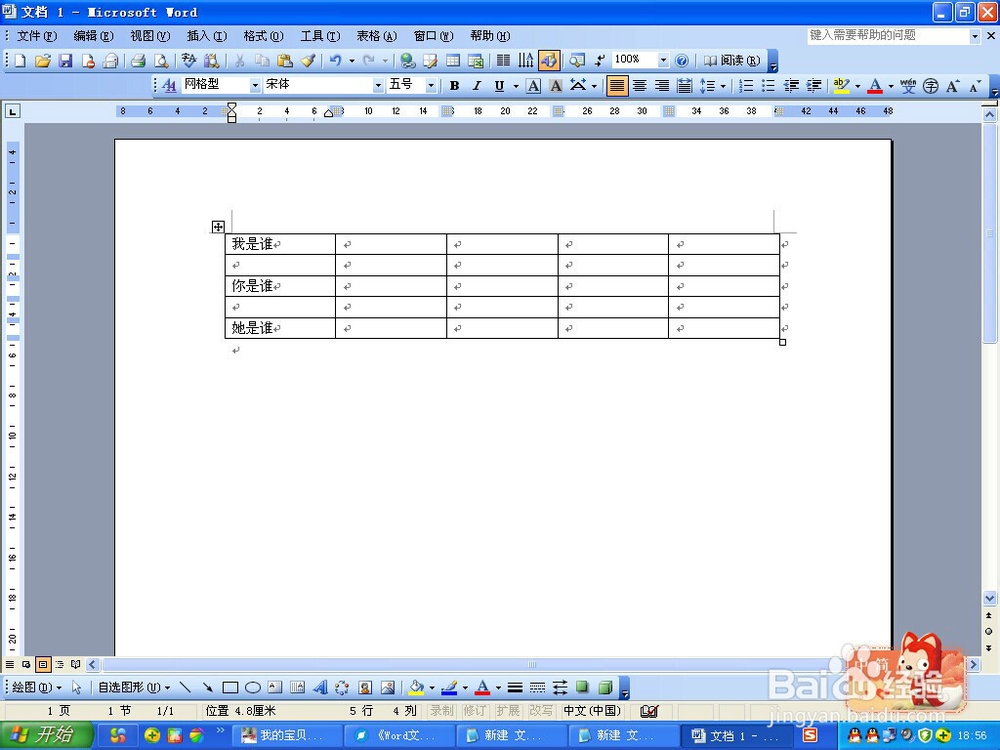The height and width of the screenshot is (750, 1000).
Task: Print the document with printer icon
Action: pyautogui.click(x=138, y=61)
